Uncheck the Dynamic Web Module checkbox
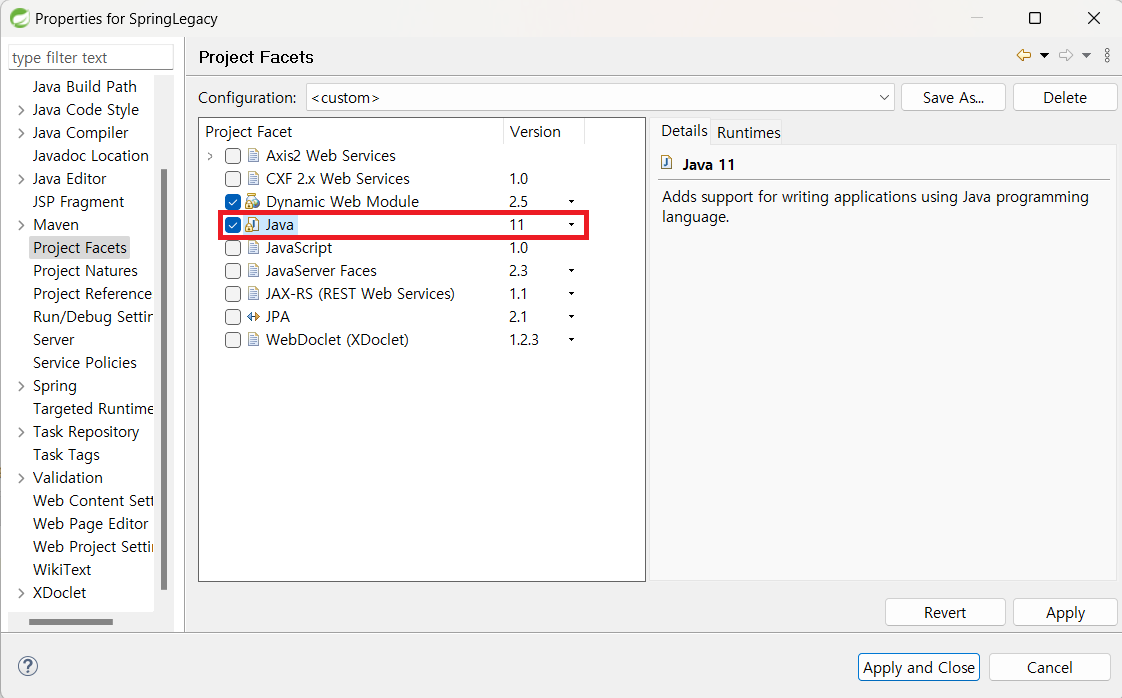The width and height of the screenshot is (1122, 698). pos(233,202)
